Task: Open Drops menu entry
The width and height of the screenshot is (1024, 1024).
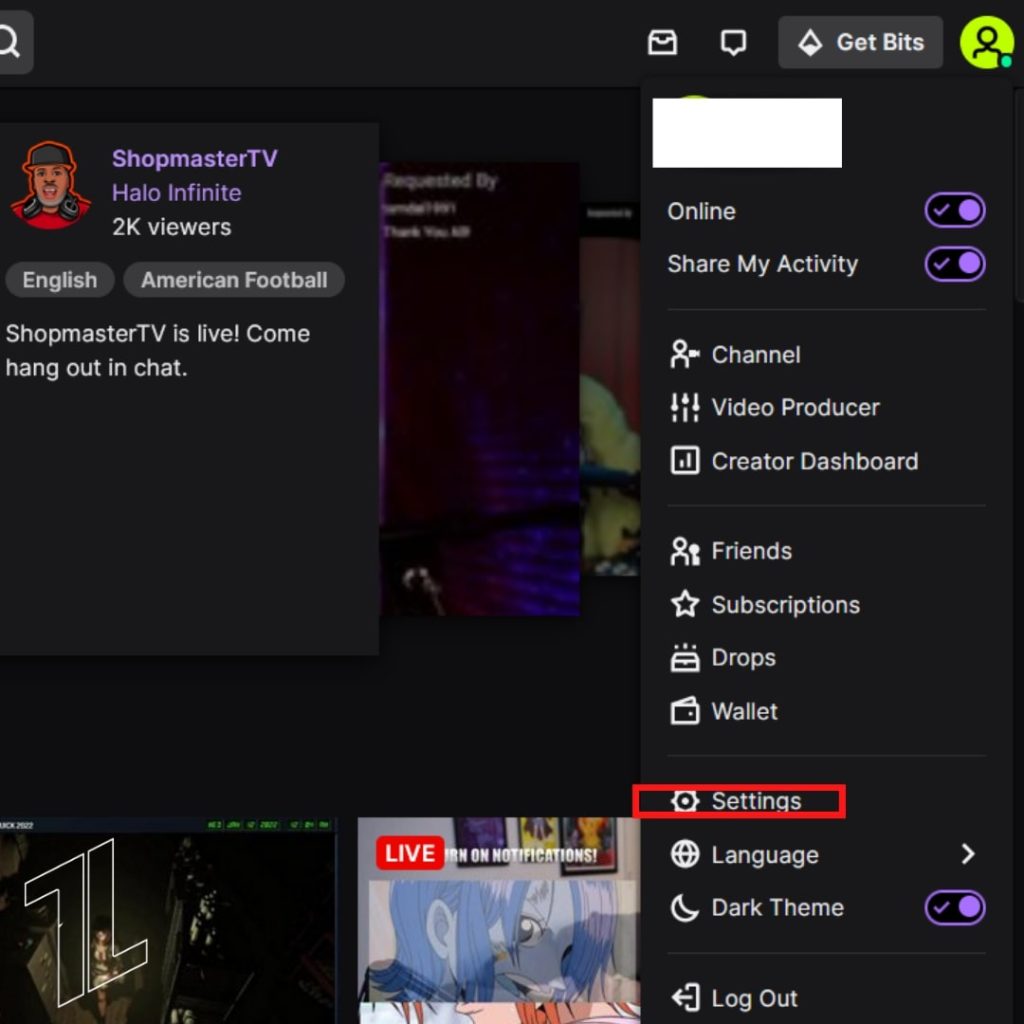Action: tap(826, 658)
